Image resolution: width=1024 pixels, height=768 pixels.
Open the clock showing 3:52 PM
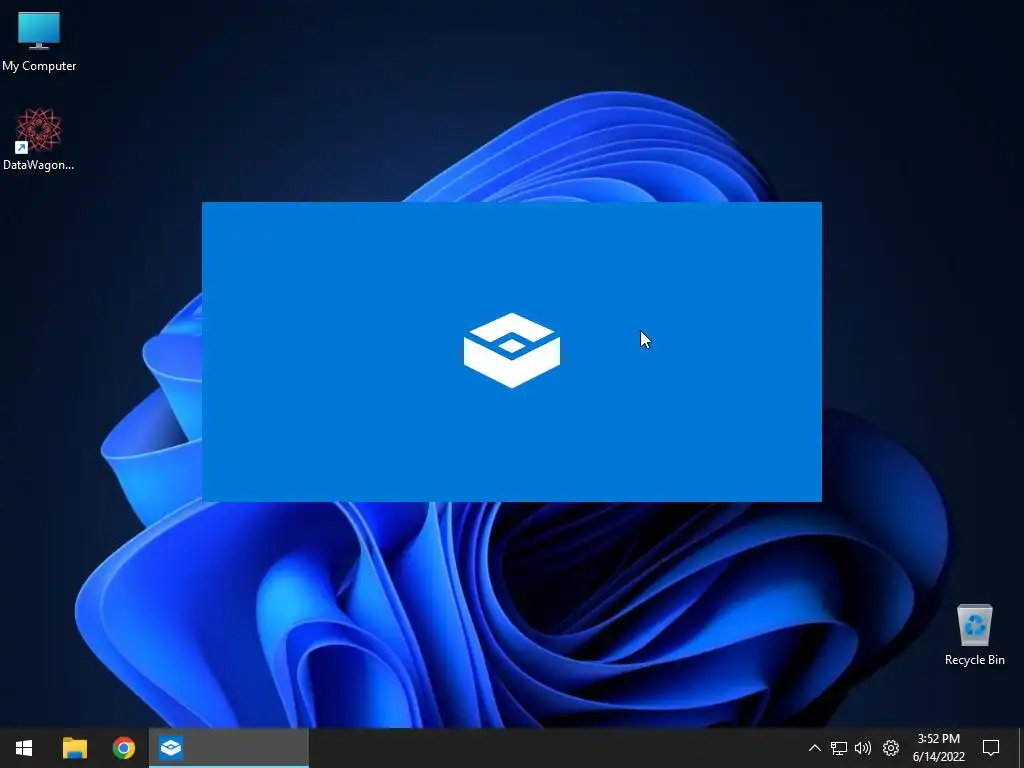pos(938,748)
